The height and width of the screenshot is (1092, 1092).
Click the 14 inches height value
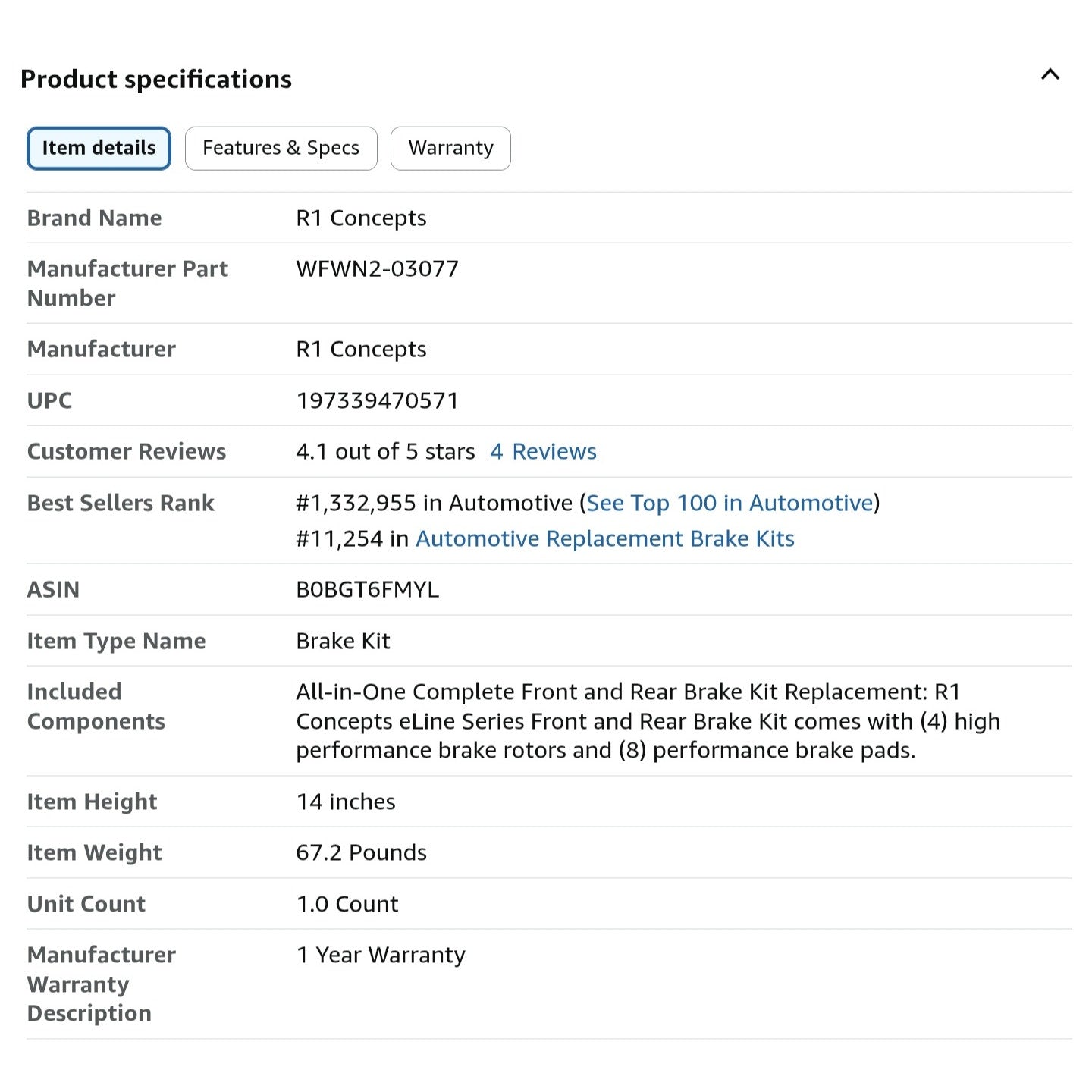click(x=346, y=802)
